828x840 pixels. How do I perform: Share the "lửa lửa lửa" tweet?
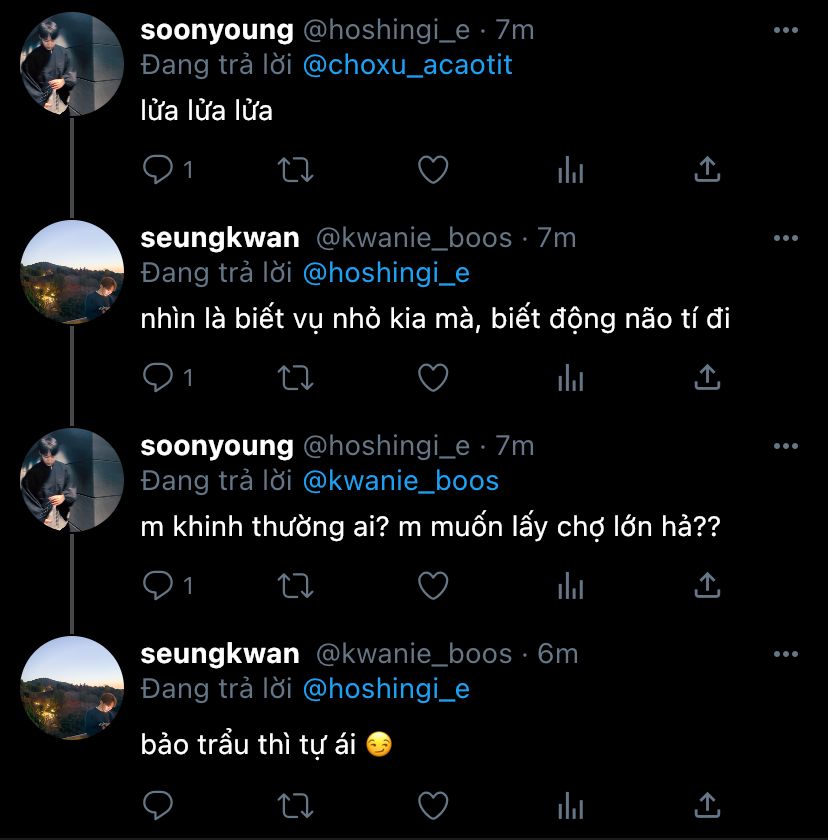pyautogui.click(x=707, y=170)
